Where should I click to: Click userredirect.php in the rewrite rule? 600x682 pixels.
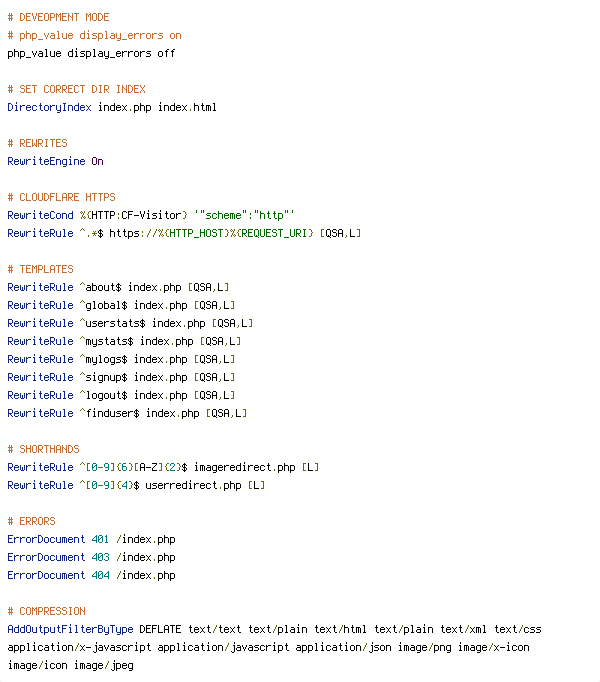(193, 485)
